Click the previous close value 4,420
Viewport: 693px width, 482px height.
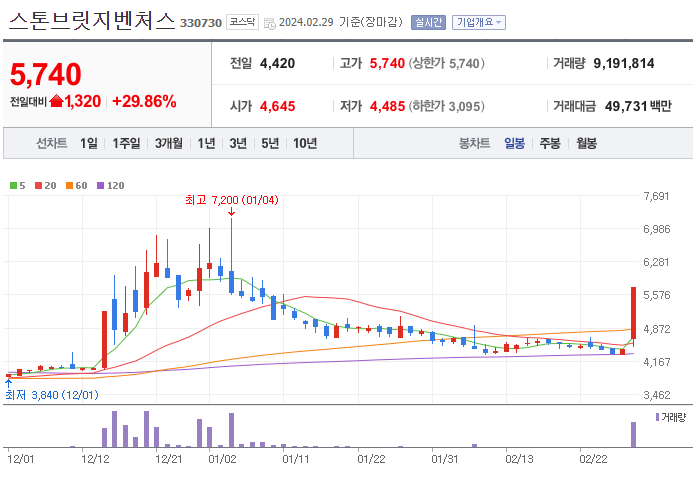(x=278, y=63)
